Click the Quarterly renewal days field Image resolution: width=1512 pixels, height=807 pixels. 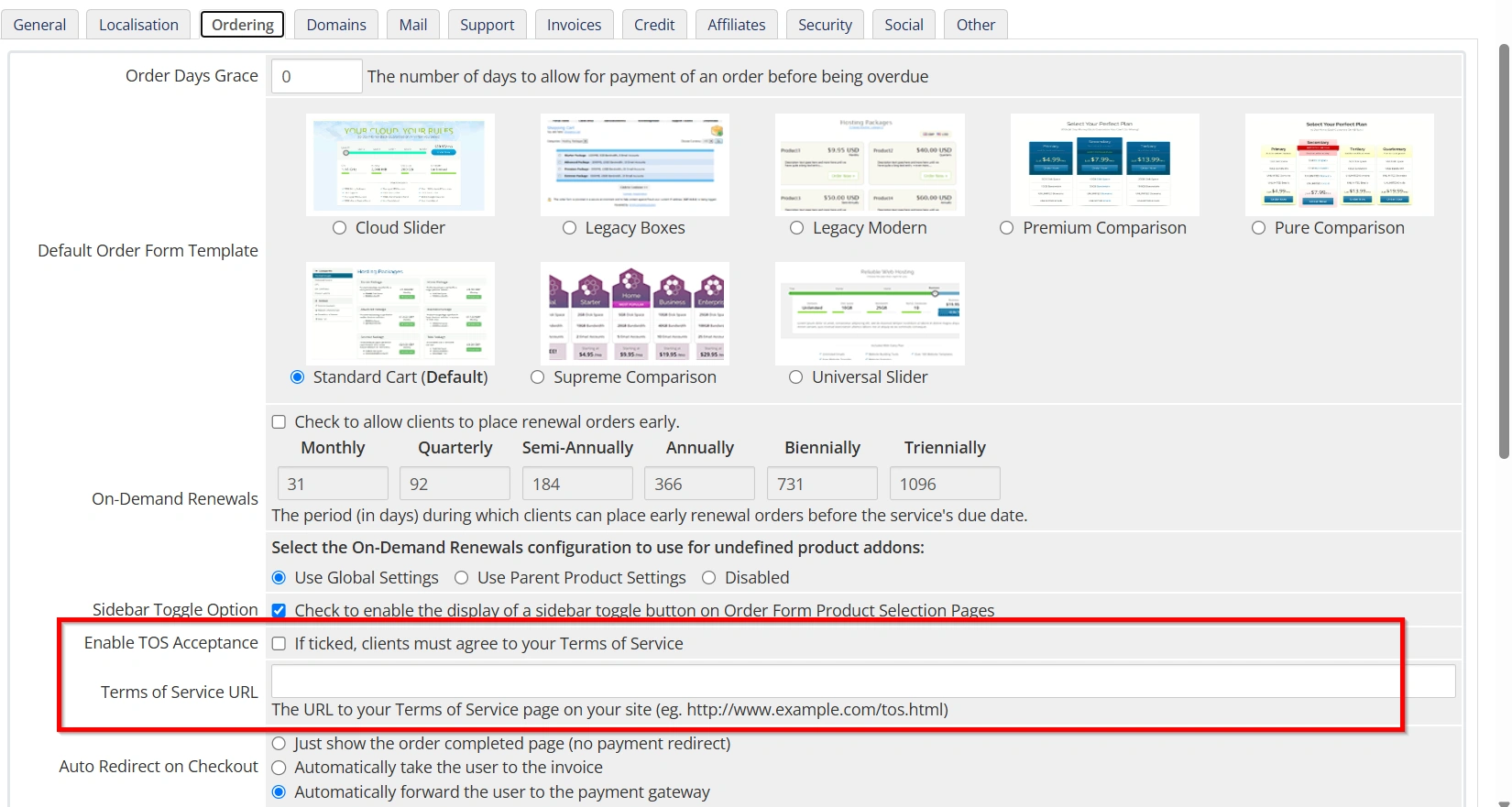[x=455, y=484]
